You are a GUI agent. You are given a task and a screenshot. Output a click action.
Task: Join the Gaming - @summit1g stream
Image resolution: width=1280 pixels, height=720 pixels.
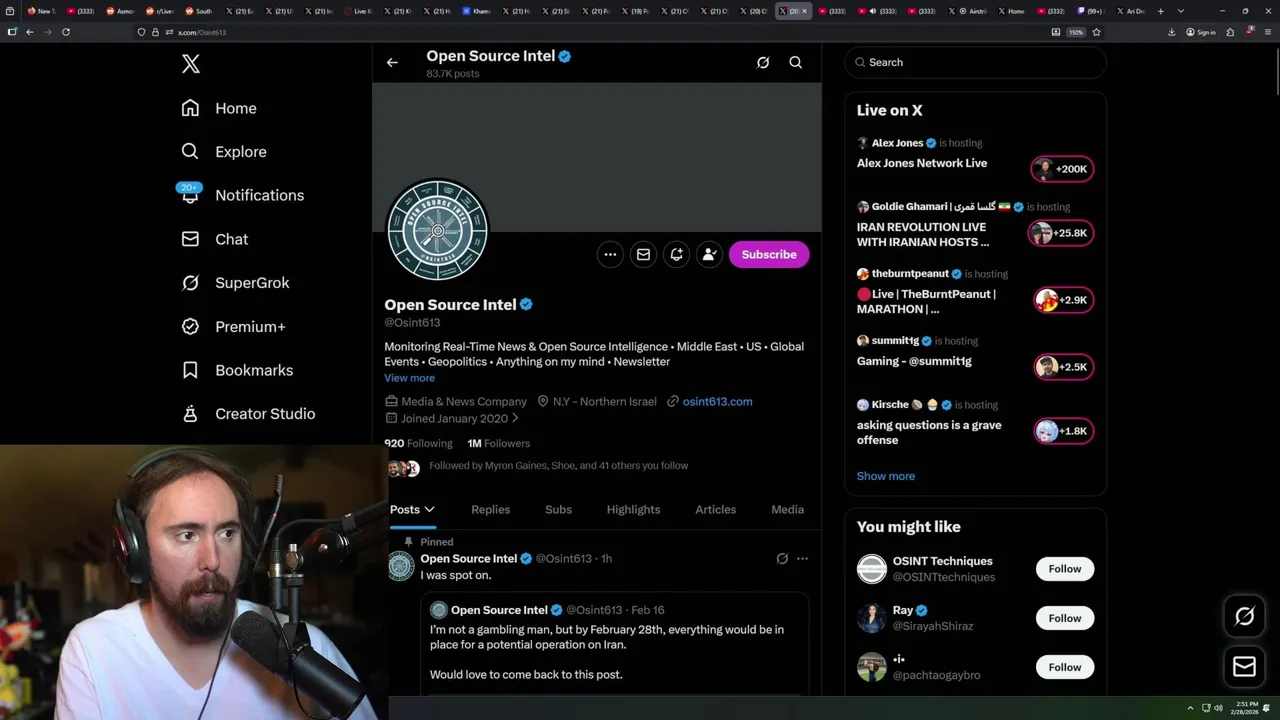[914, 361]
